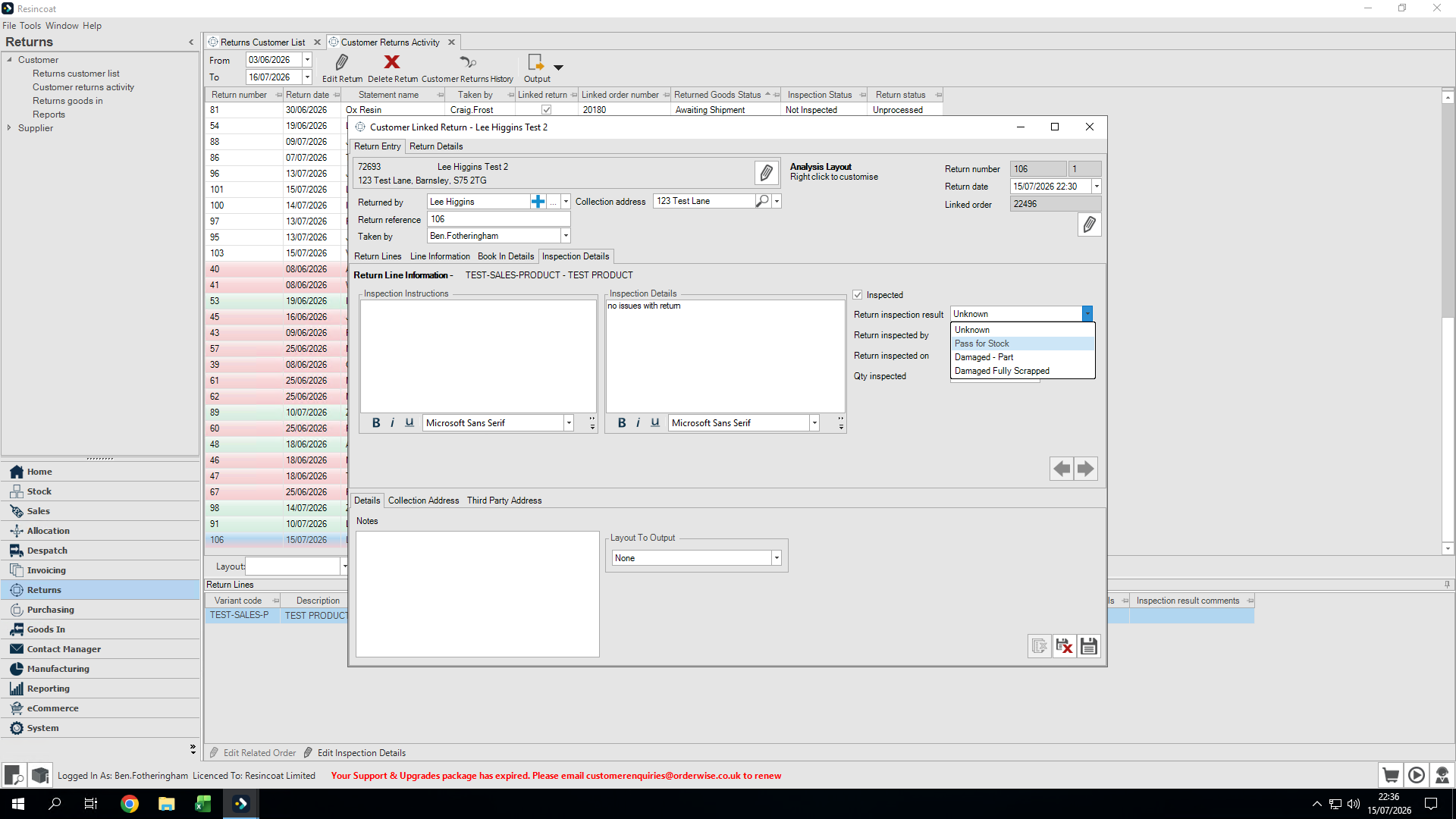
Task: Click the cancel changes red X icon
Action: click(1065, 646)
